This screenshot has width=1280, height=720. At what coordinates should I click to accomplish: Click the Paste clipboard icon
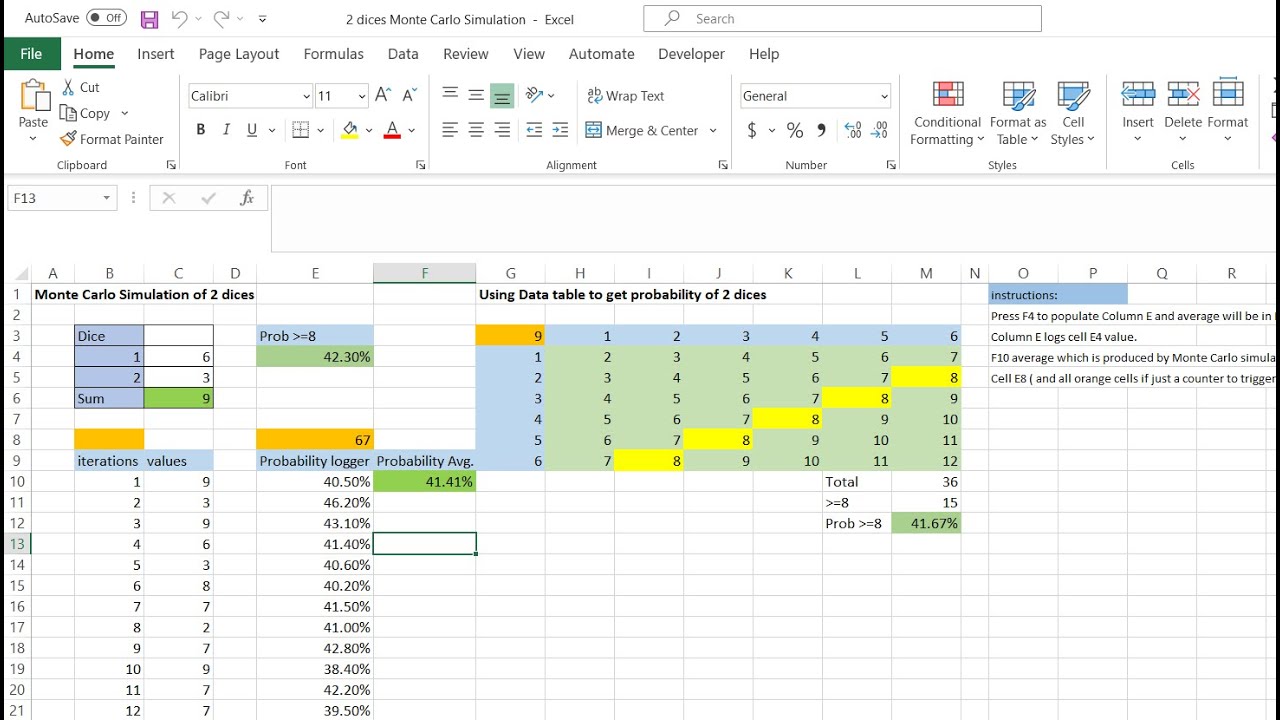tap(33, 96)
